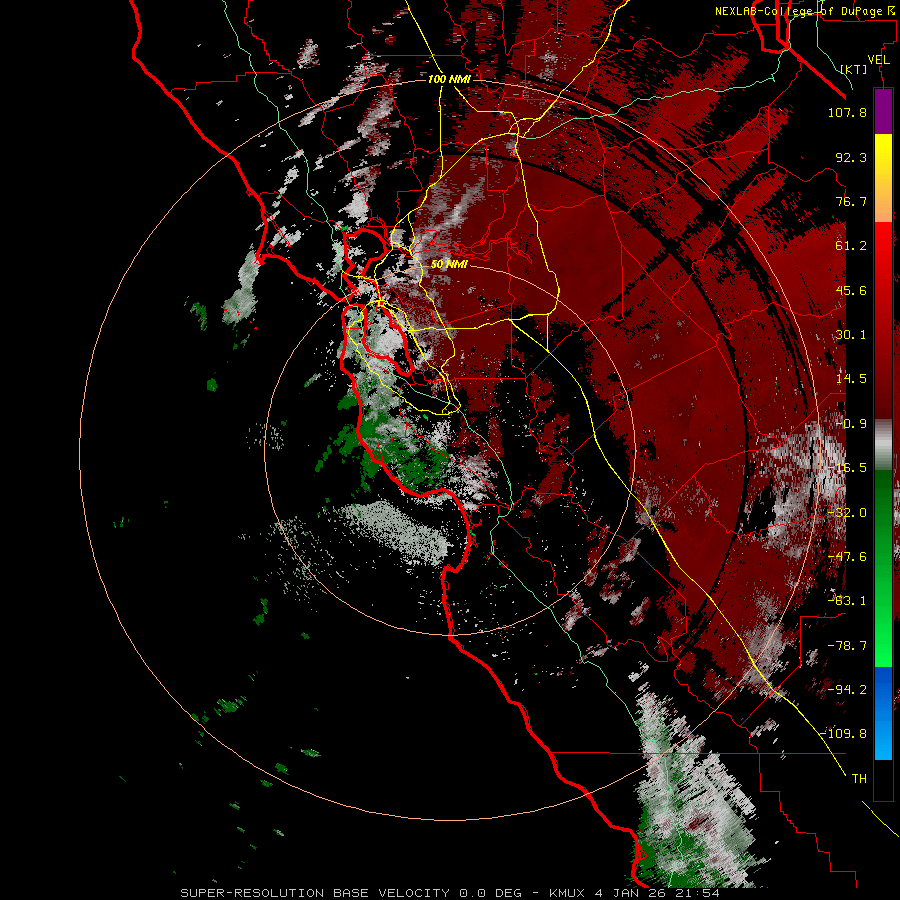Select the -47.6 scale value
The height and width of the screenshot is (900, 900).
pos(847,557)
